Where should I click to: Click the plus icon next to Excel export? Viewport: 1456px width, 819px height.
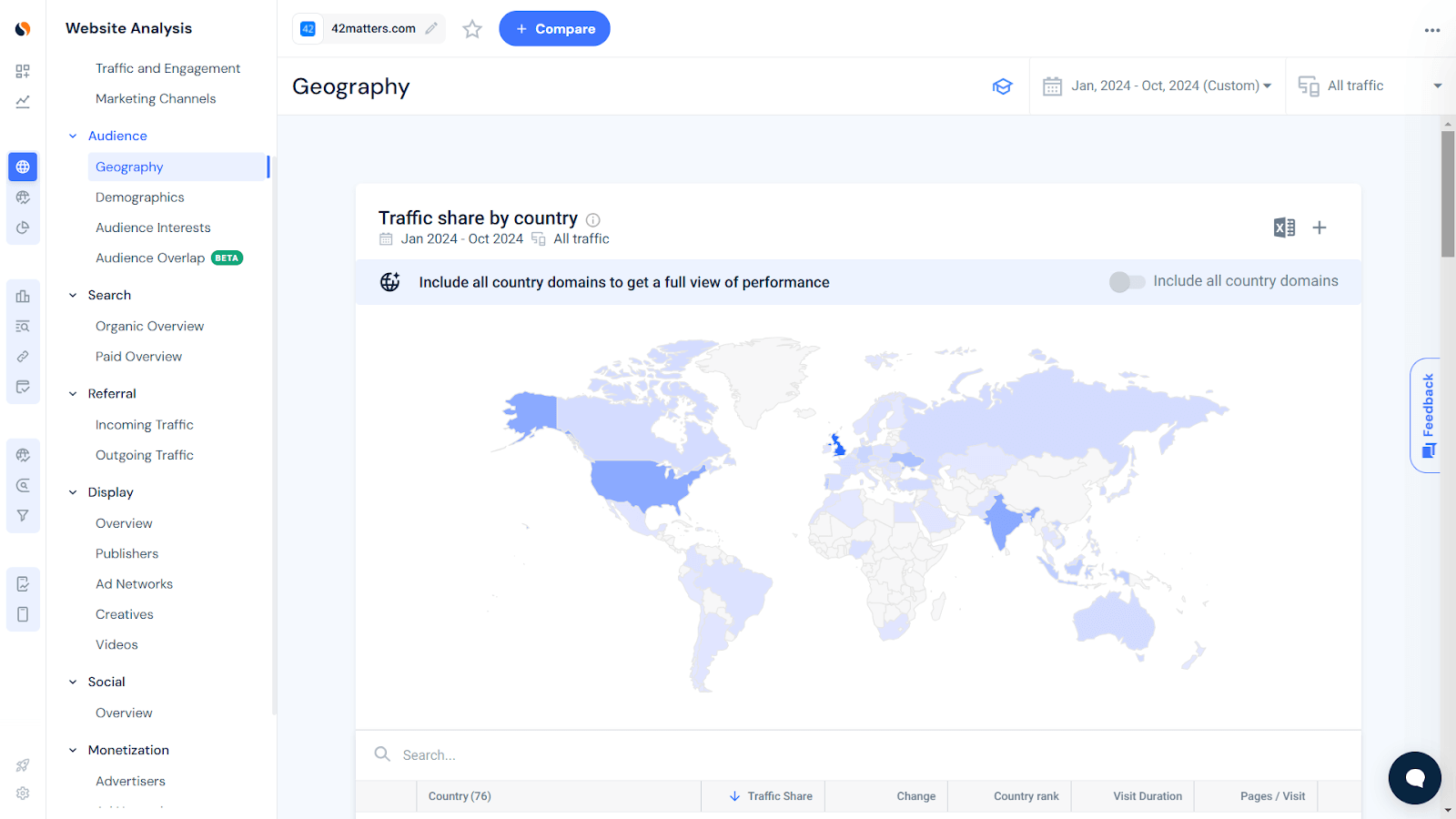pos(1319,227)
